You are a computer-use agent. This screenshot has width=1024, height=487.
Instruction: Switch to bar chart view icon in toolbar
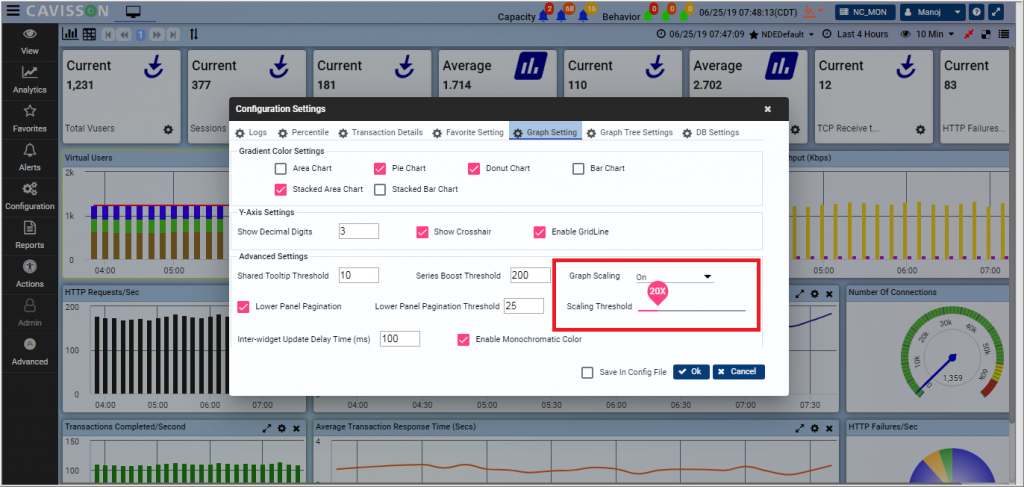point(70,34)
